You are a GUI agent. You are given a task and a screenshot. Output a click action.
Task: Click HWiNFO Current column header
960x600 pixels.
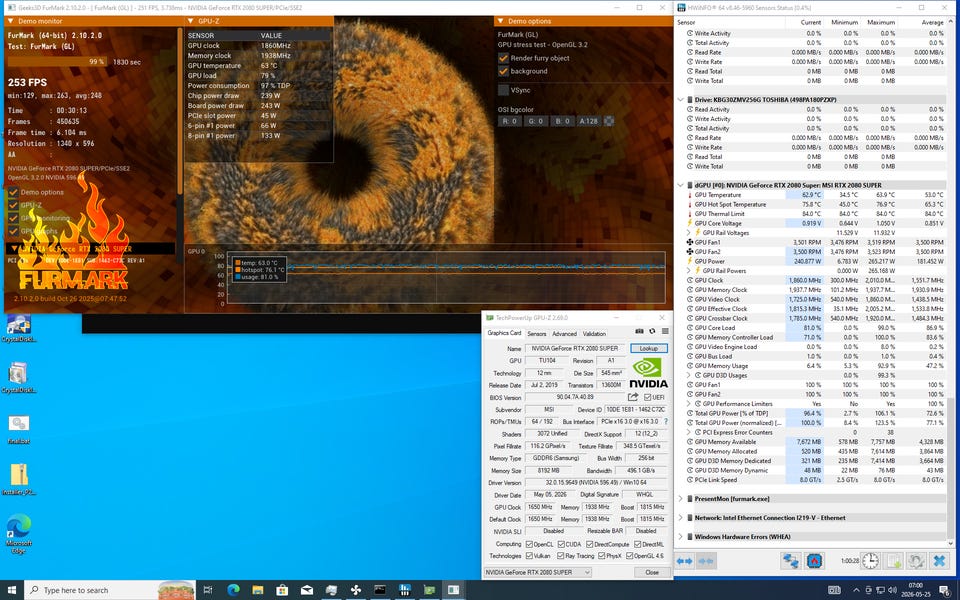(811, 22)
